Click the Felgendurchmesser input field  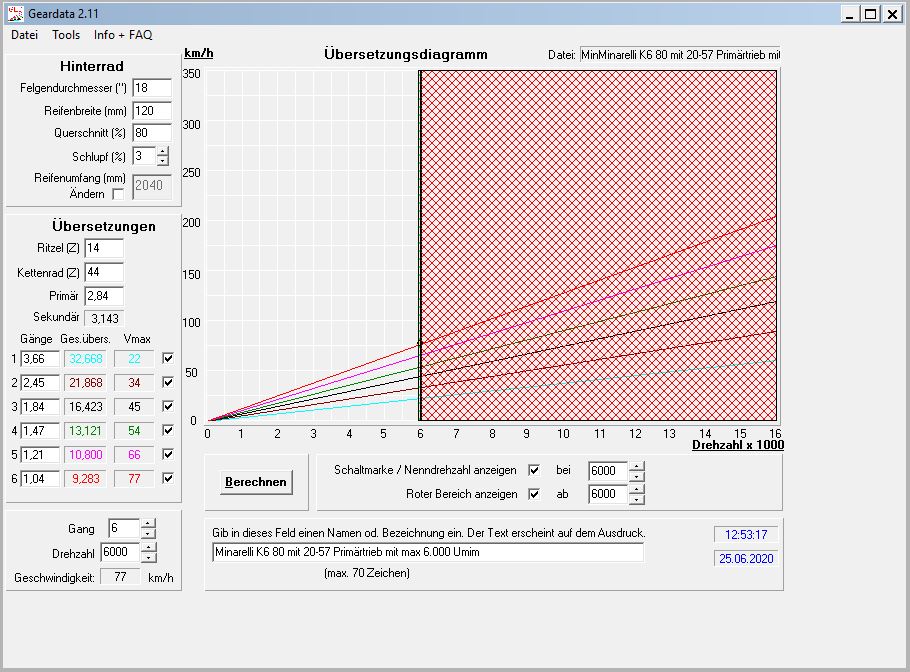[151, 88]
